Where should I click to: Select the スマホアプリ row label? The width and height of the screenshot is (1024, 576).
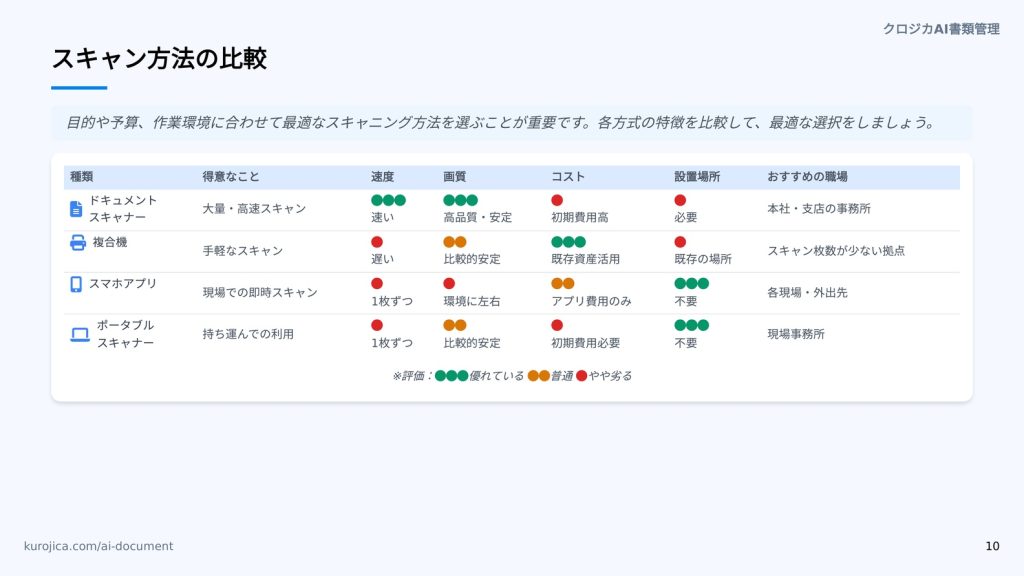point(123,283)
